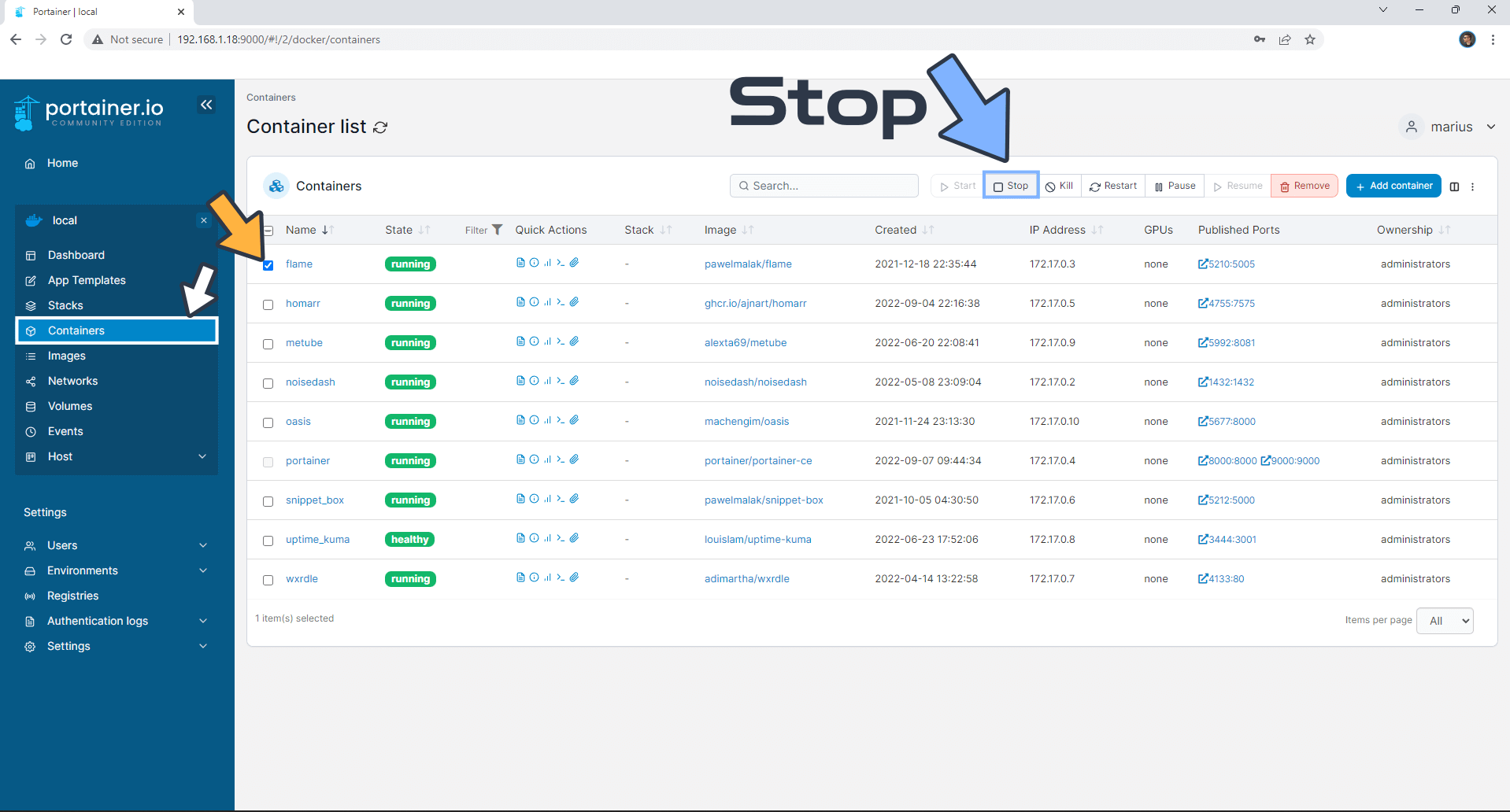This screenshot has width=1510, height=812.
Task: Open logs icon for flame container
Action: point(520,263)
